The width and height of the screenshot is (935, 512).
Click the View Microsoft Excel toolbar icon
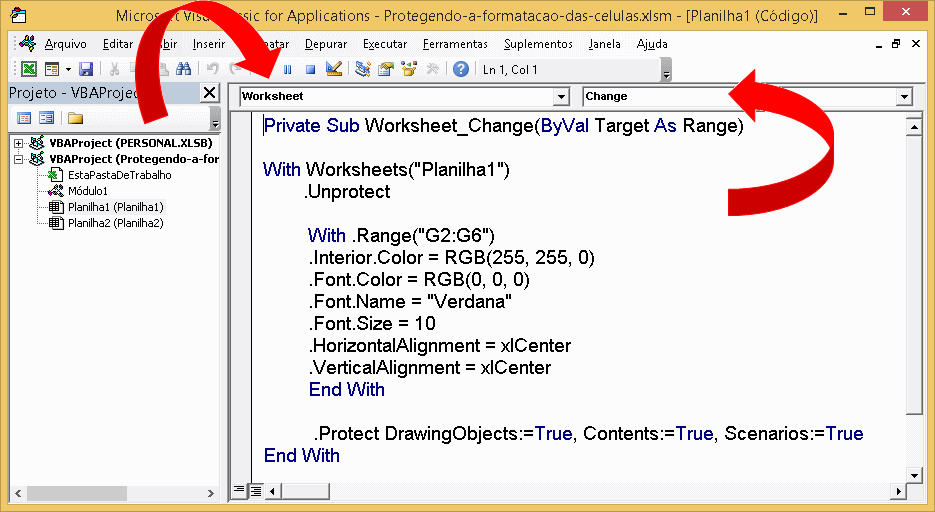(29, 69)
